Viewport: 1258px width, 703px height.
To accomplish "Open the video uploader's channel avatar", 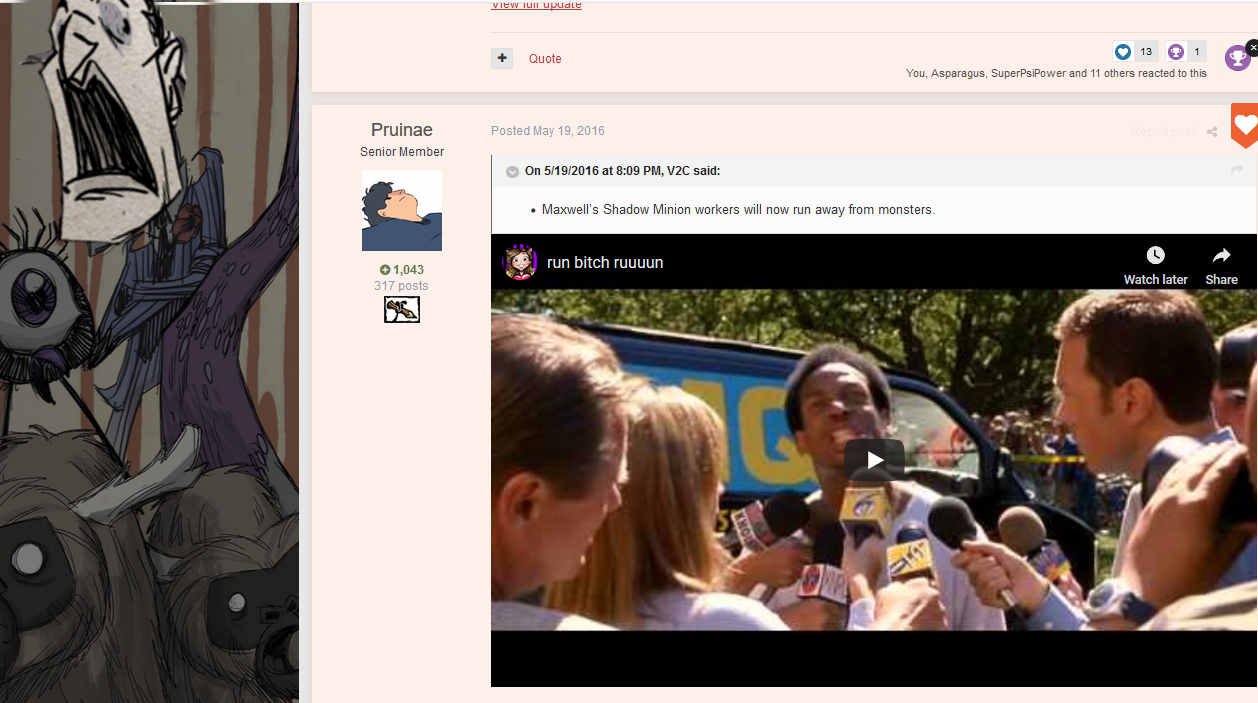I will (x=520, y=262).
